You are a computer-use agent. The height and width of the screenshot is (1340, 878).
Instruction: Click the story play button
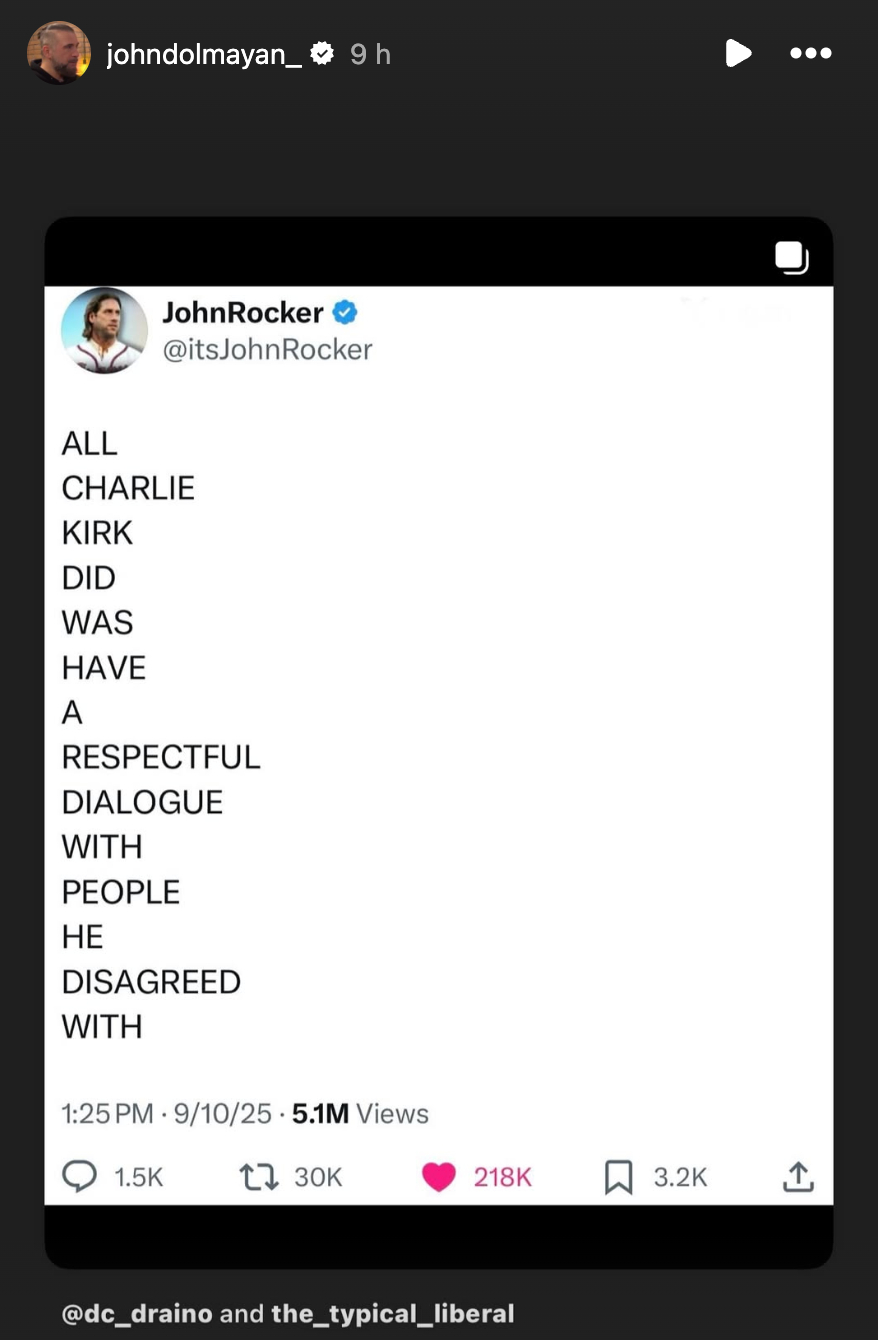(x=738, y=53)
